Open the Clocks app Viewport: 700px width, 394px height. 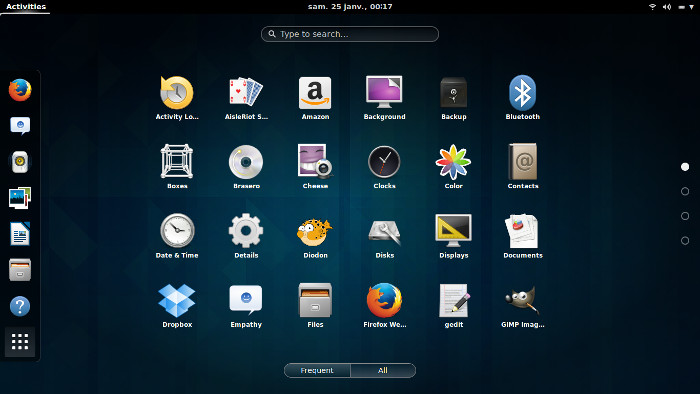pyautogui.click(x=384, y=166)
